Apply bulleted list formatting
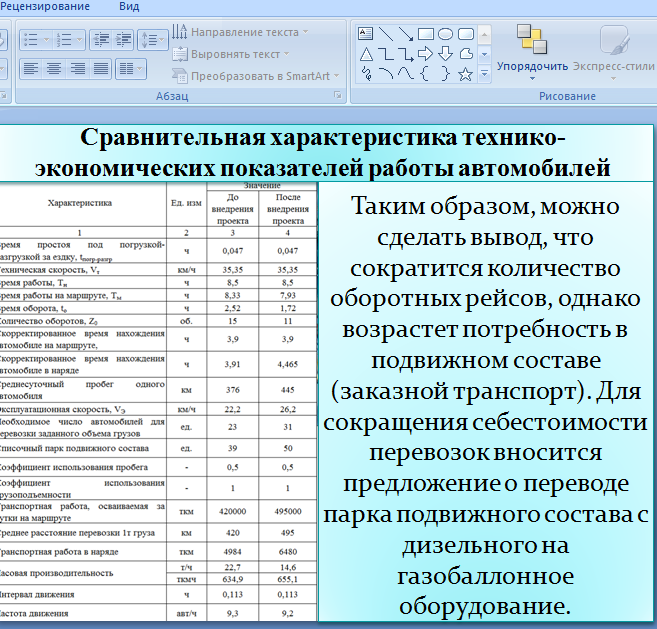Image resolution: width=657 pixels, height=629 pixels. coord(31,40)
